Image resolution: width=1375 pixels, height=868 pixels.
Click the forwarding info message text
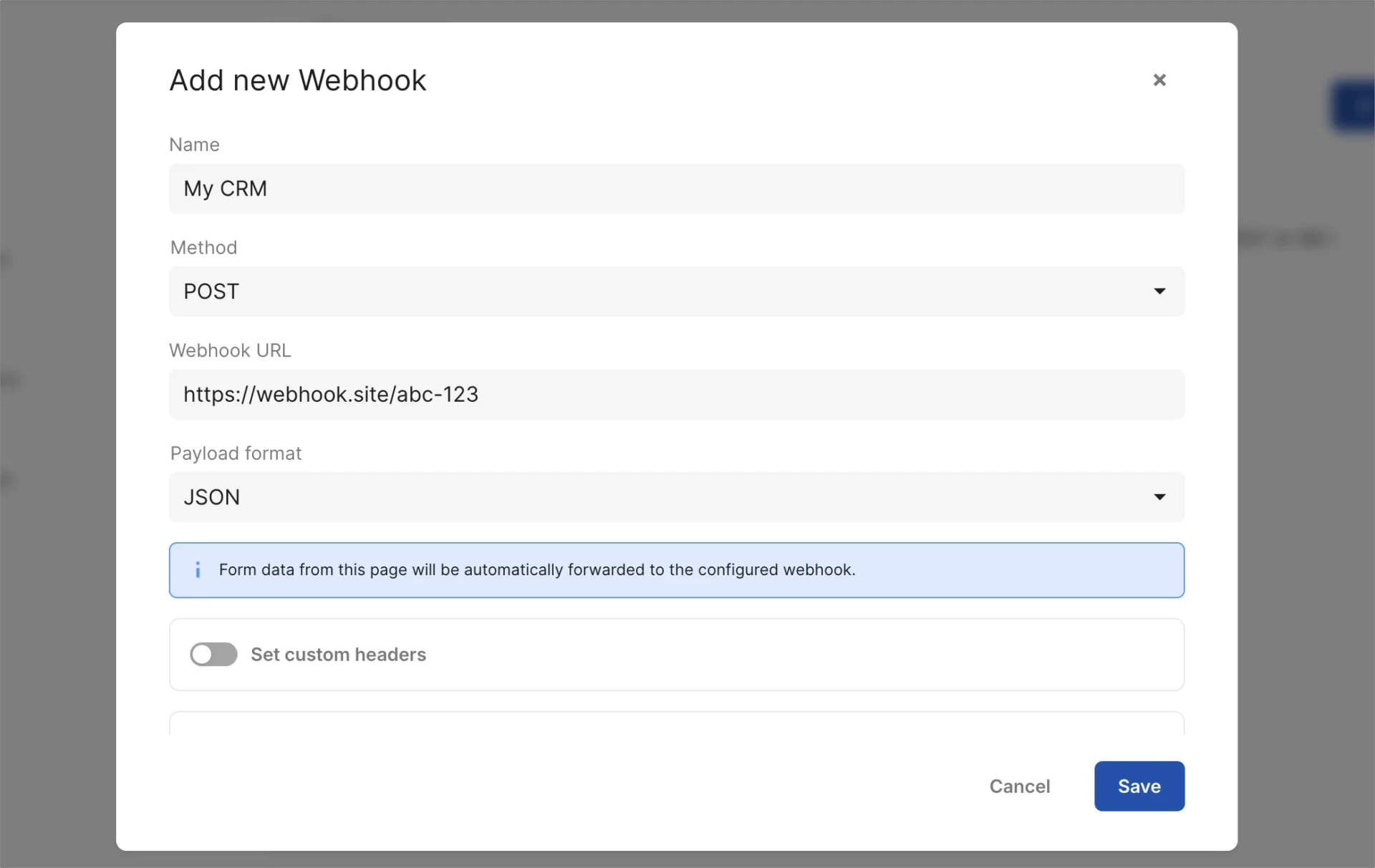537,570
